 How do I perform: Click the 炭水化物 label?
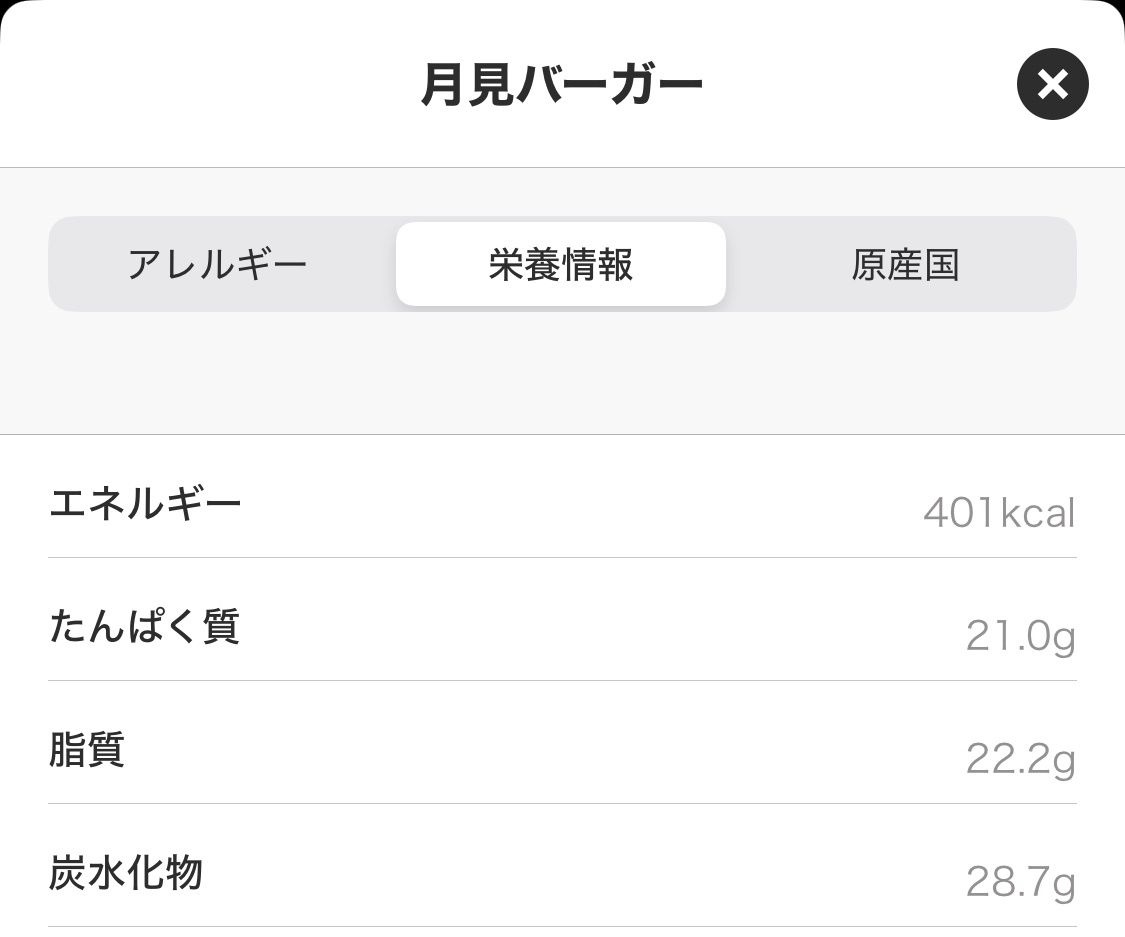click(x=126, y=873)
